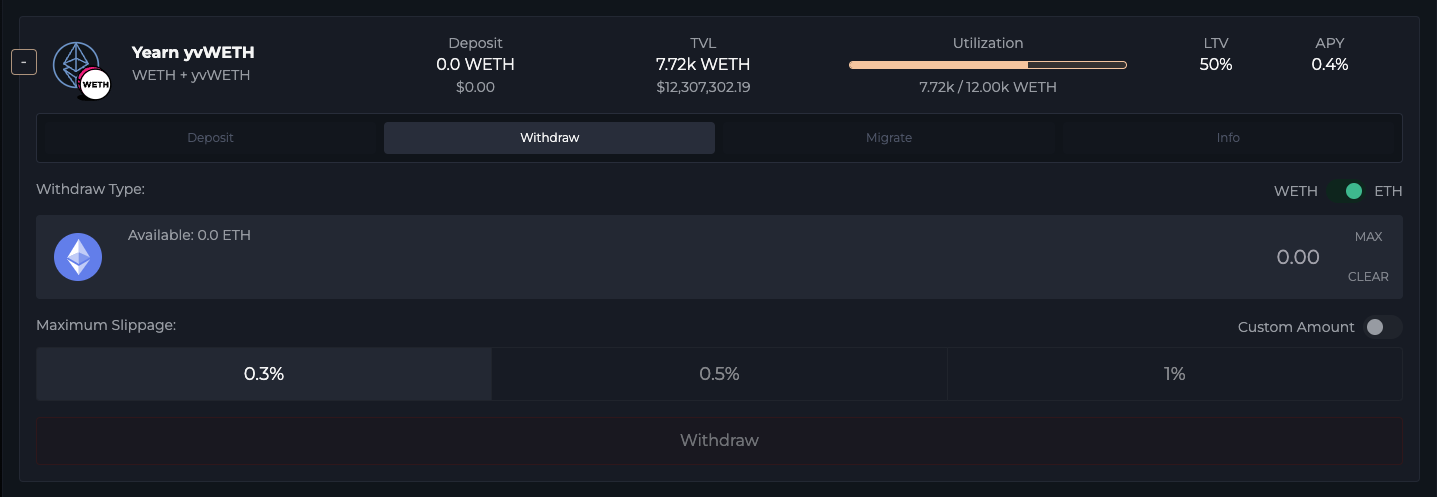Collapse the Yearn yvWETH vault row
The width and height of the screenshot is (1437, 497).
point(24,62)
